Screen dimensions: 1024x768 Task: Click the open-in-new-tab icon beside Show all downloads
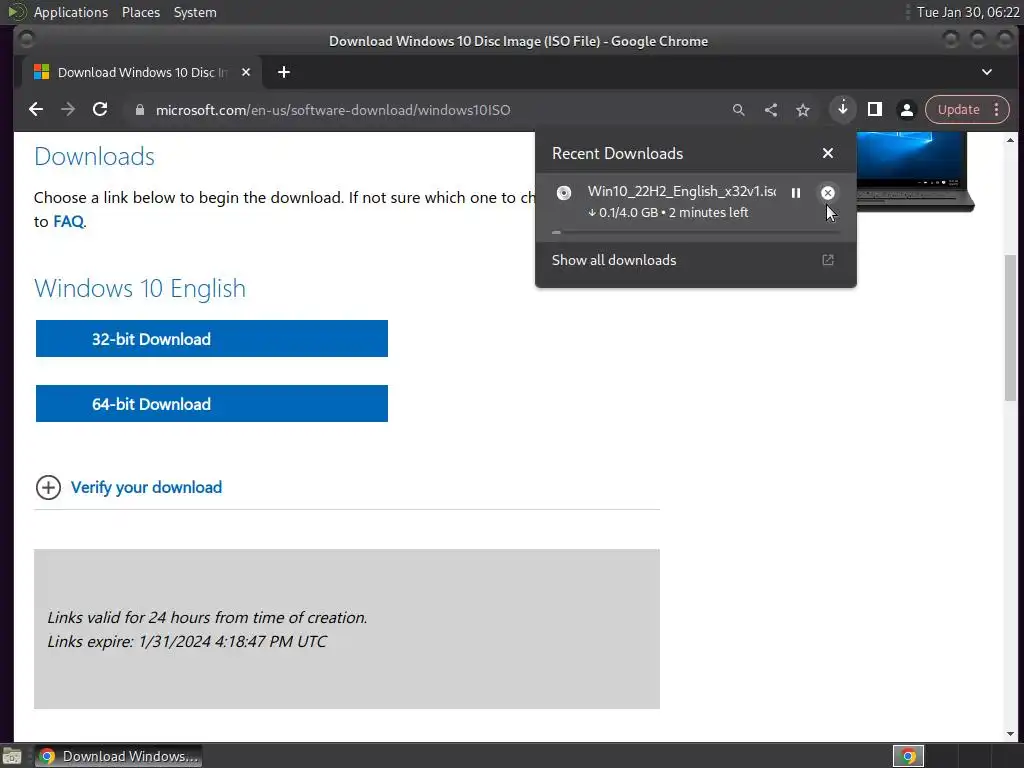827,260
